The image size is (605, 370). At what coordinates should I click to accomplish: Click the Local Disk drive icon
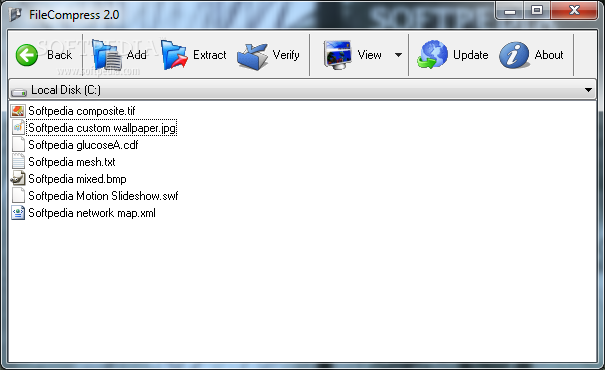coord(19,92)
